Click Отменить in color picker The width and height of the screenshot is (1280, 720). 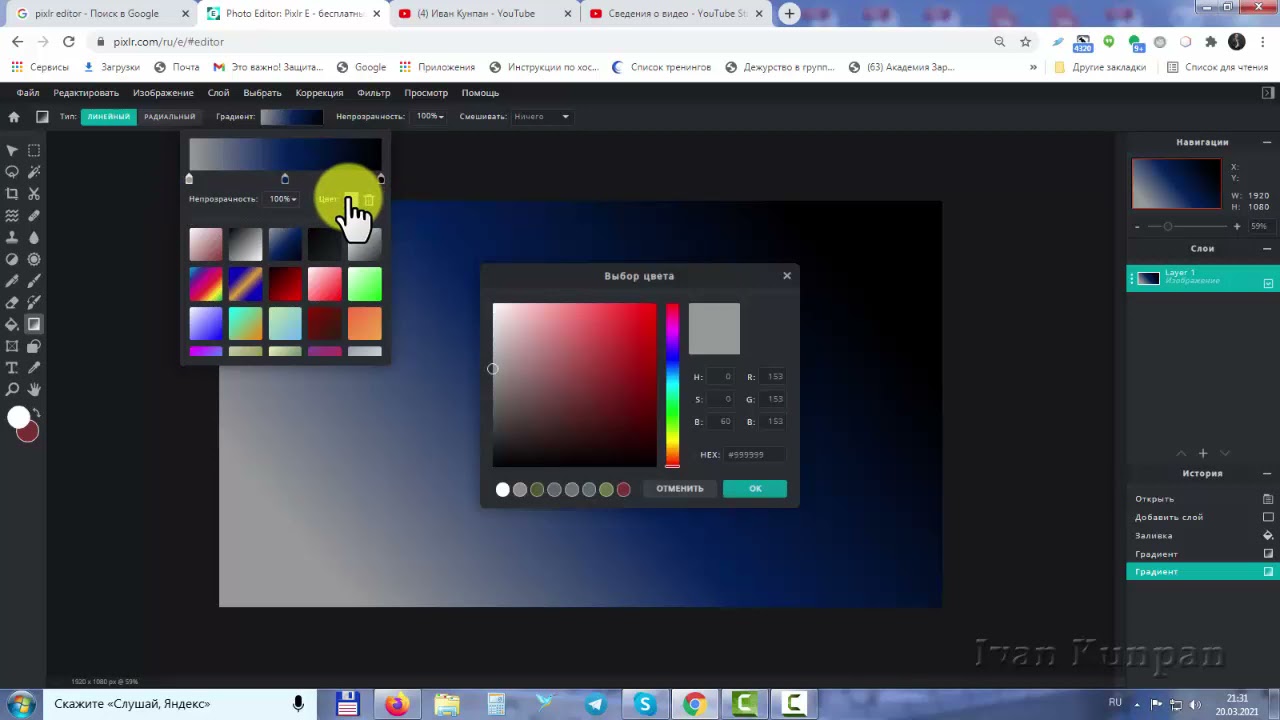[680, 488]
